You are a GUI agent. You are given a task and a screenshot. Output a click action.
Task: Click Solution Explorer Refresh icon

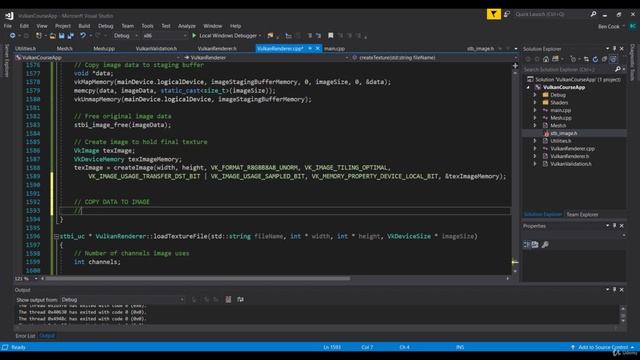[x=595, y=59]
